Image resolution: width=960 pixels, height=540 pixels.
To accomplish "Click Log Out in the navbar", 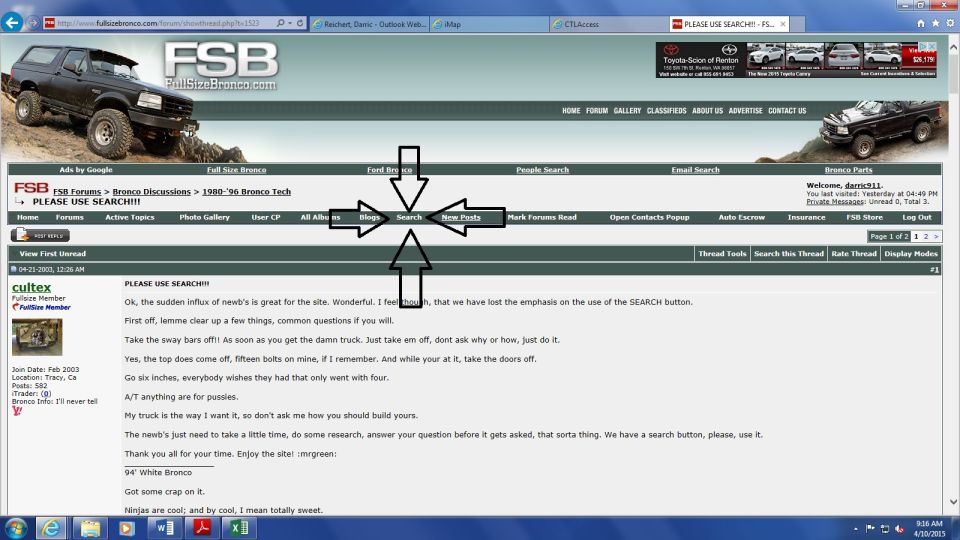I will 917,217.
